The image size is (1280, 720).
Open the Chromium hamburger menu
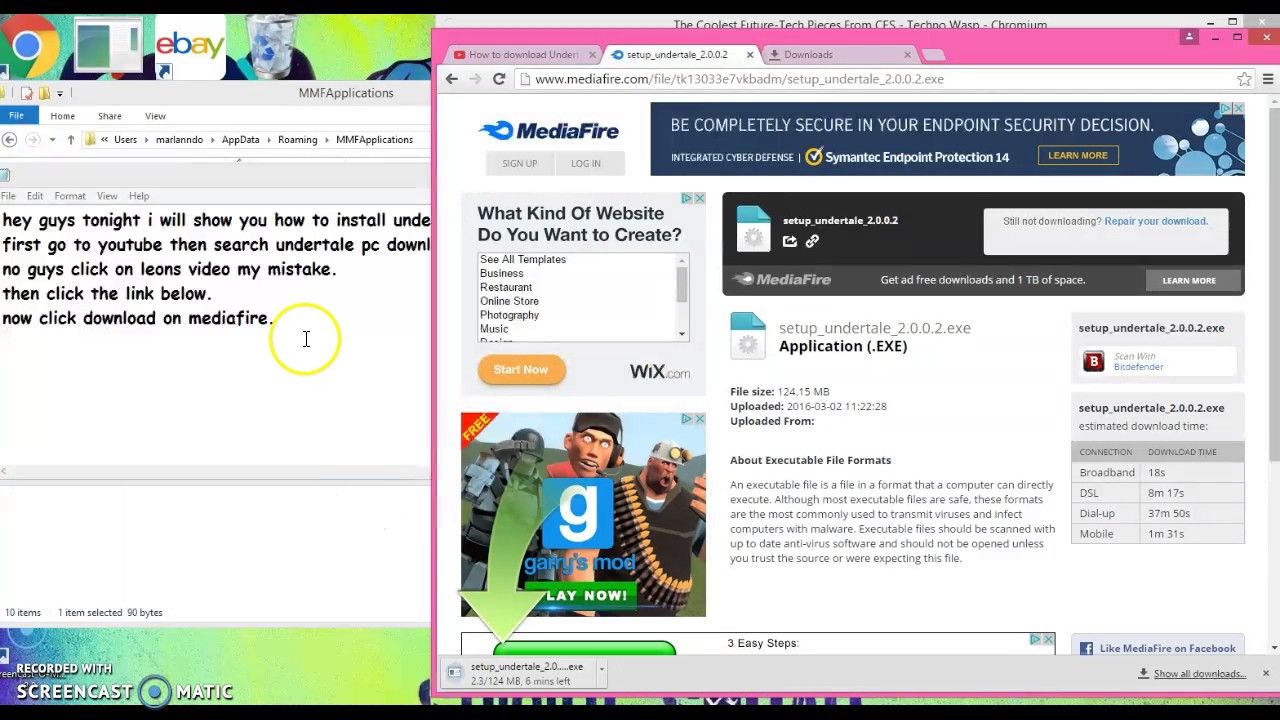coord(1268,79)
